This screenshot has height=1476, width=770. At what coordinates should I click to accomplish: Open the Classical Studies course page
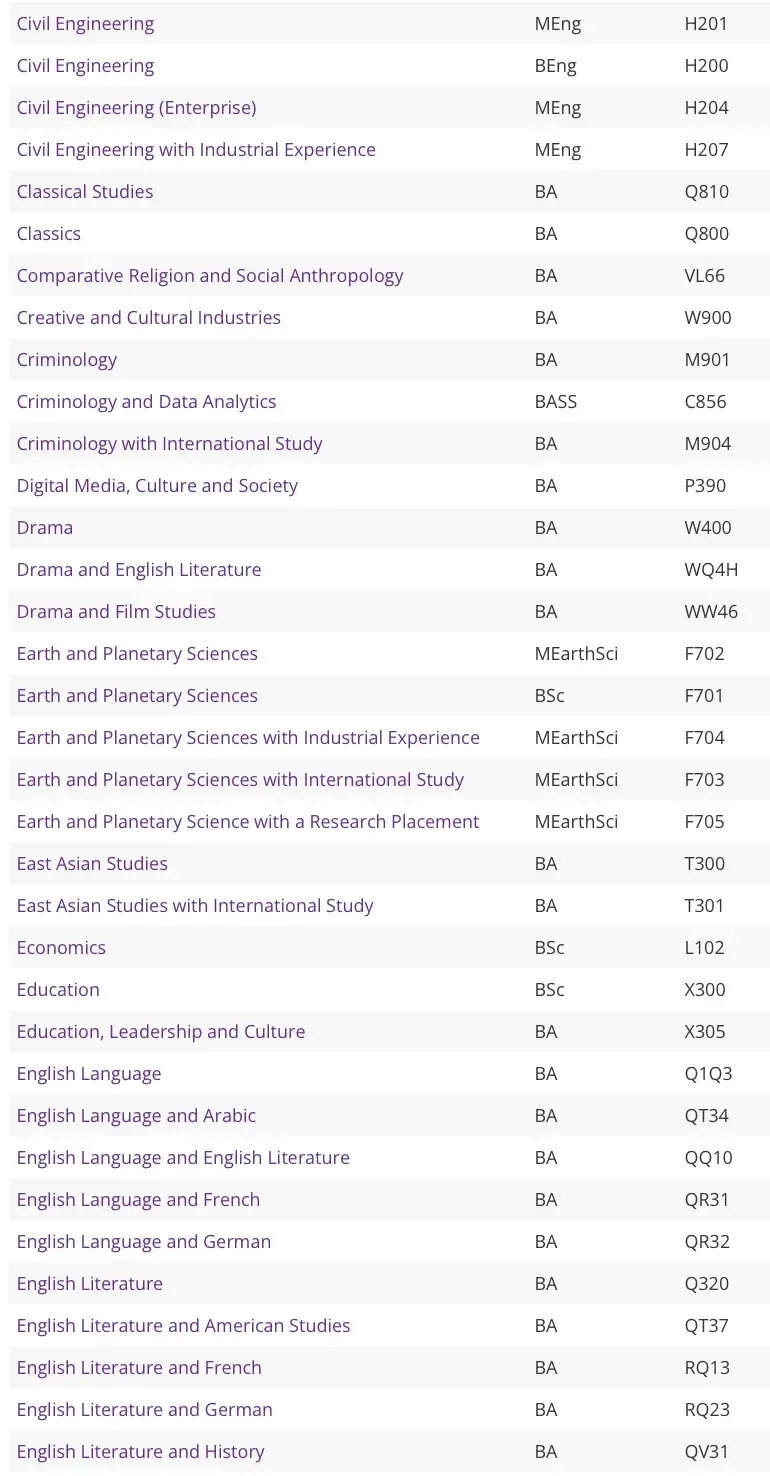click(x=85, y=192)
